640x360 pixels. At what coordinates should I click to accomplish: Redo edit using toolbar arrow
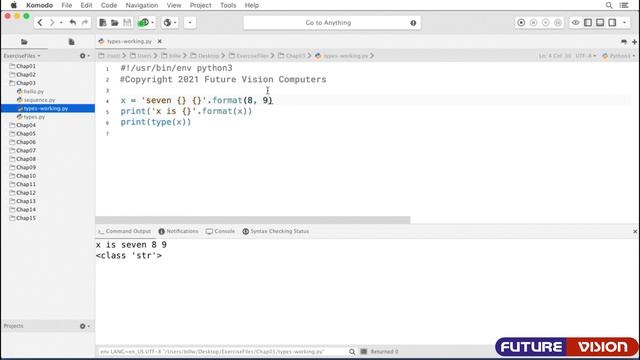click(85, 22)
